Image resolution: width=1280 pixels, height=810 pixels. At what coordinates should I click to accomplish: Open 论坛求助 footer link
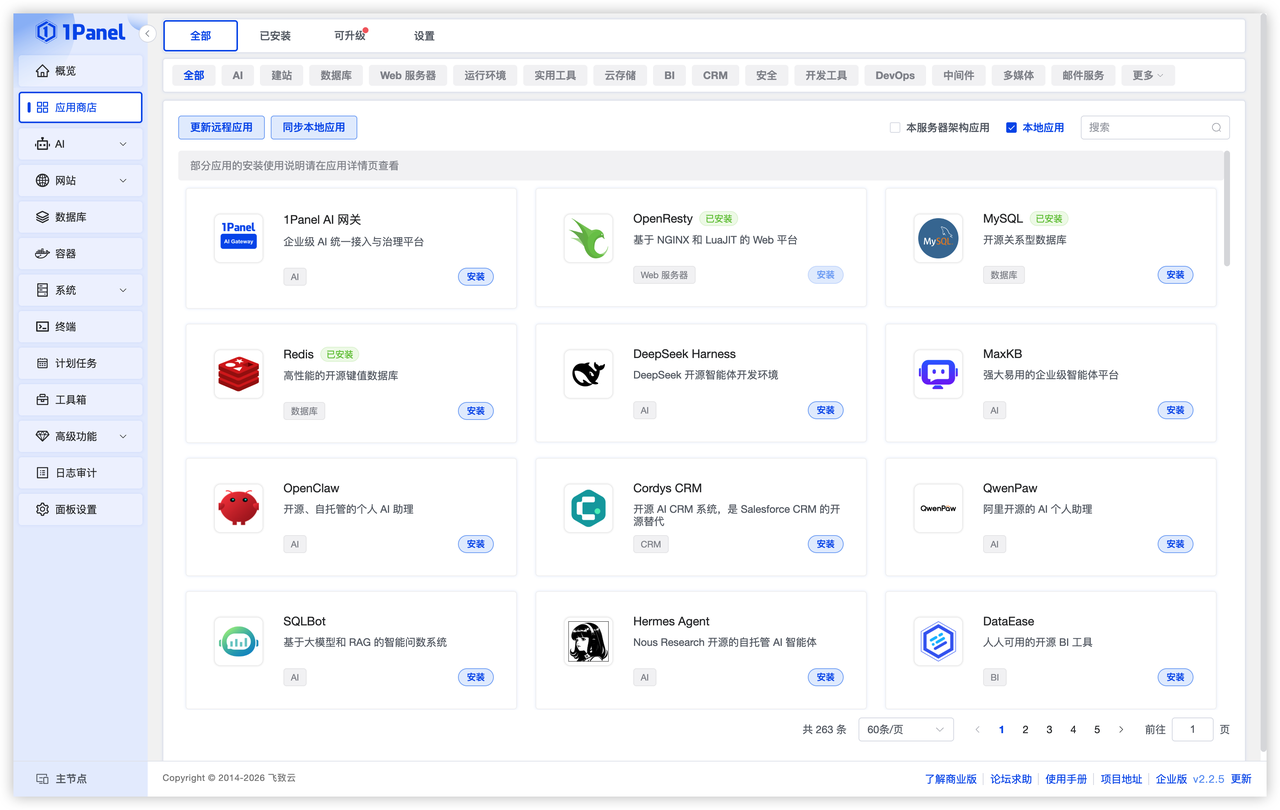(x=1011, y=779)
